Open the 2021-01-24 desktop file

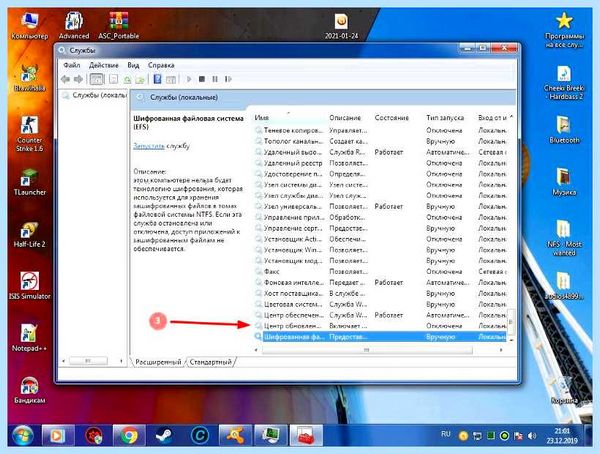click(x=341, y=26)
